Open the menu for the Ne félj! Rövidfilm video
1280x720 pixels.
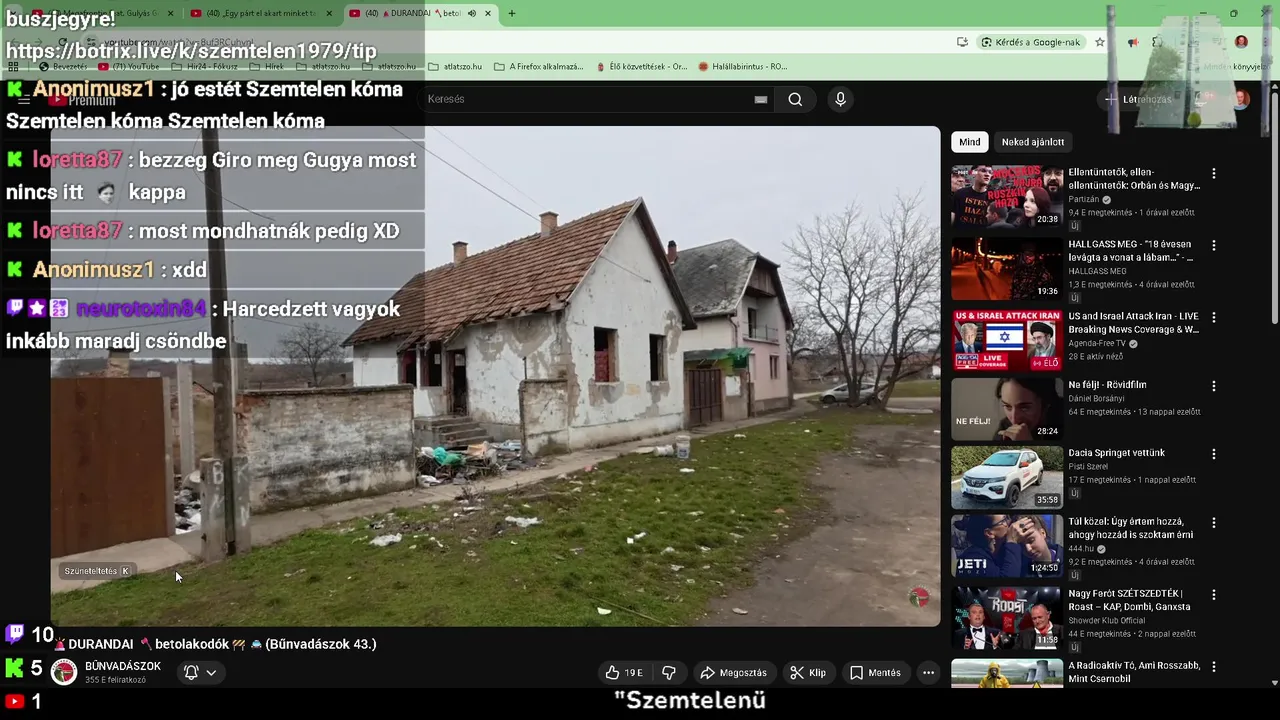1214,386
